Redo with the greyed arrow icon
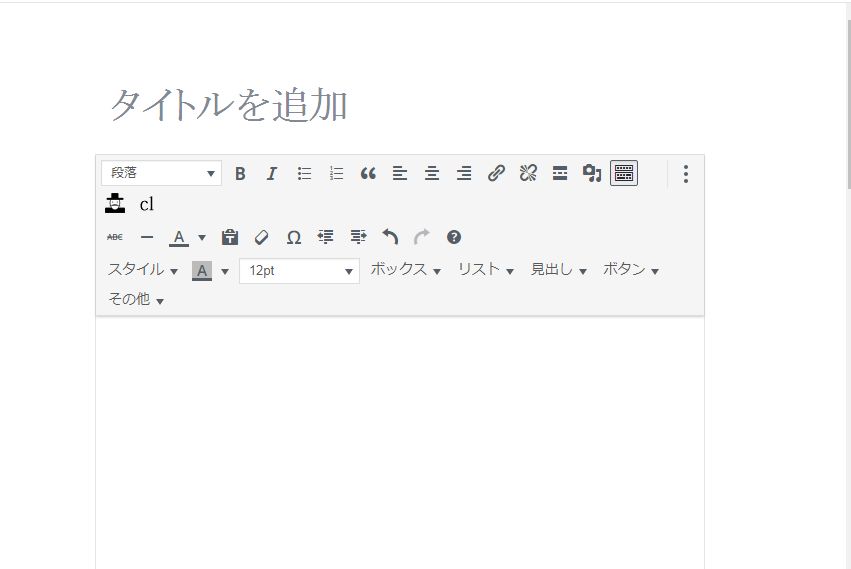This screenshot has width=851, height=569. tap(422, 237)
